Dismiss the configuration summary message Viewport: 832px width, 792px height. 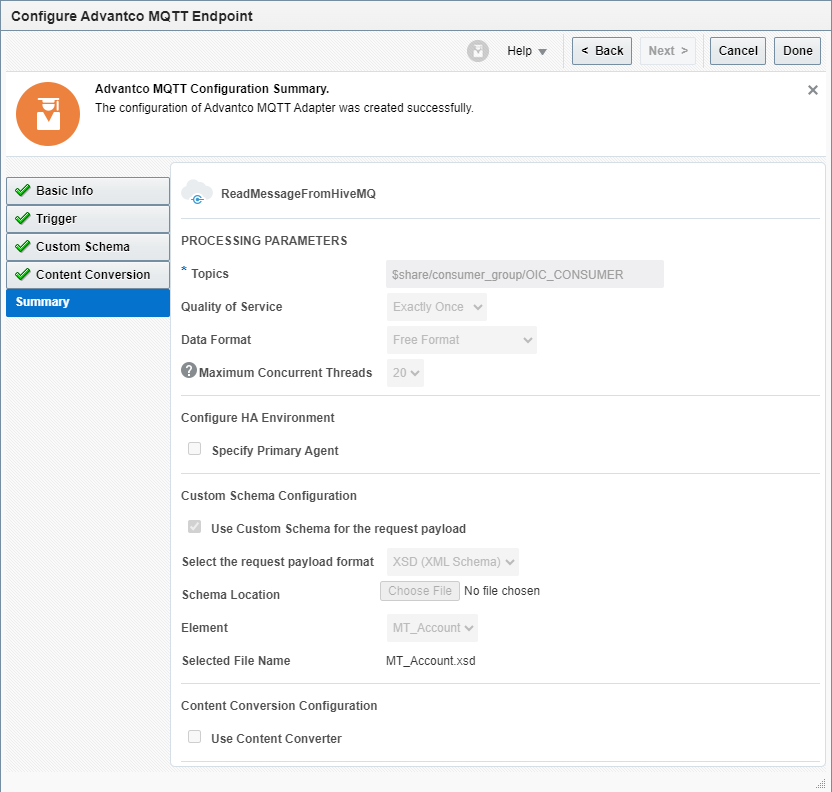[813, 90]
